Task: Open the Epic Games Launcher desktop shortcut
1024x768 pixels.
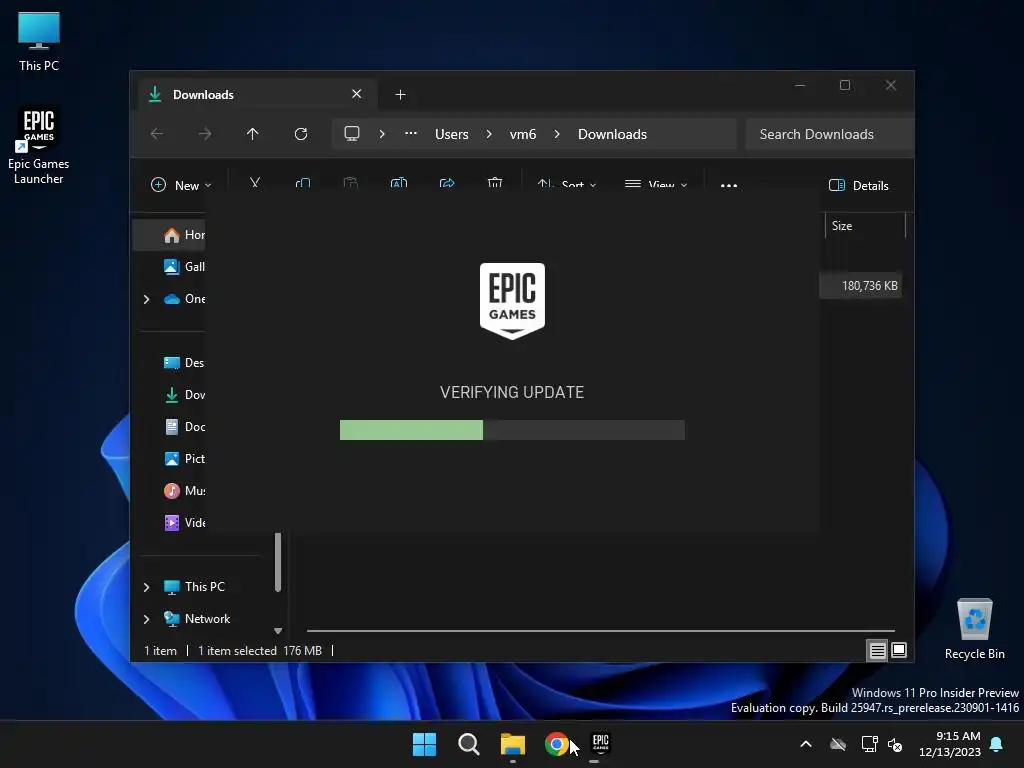Action: 39,146
